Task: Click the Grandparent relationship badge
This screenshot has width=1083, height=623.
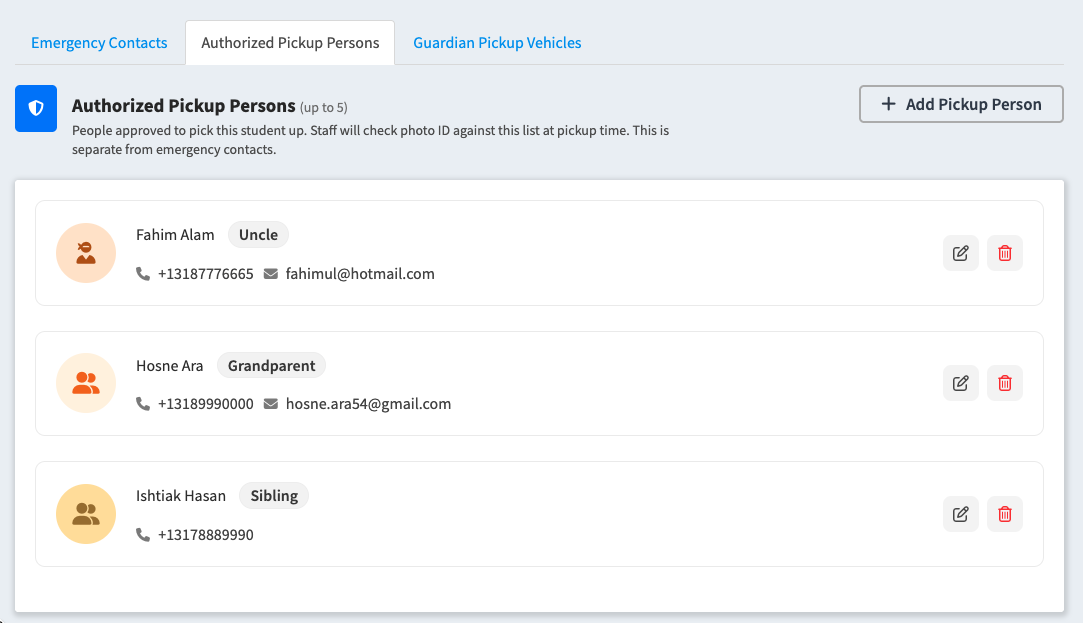Action: point(271,365)
